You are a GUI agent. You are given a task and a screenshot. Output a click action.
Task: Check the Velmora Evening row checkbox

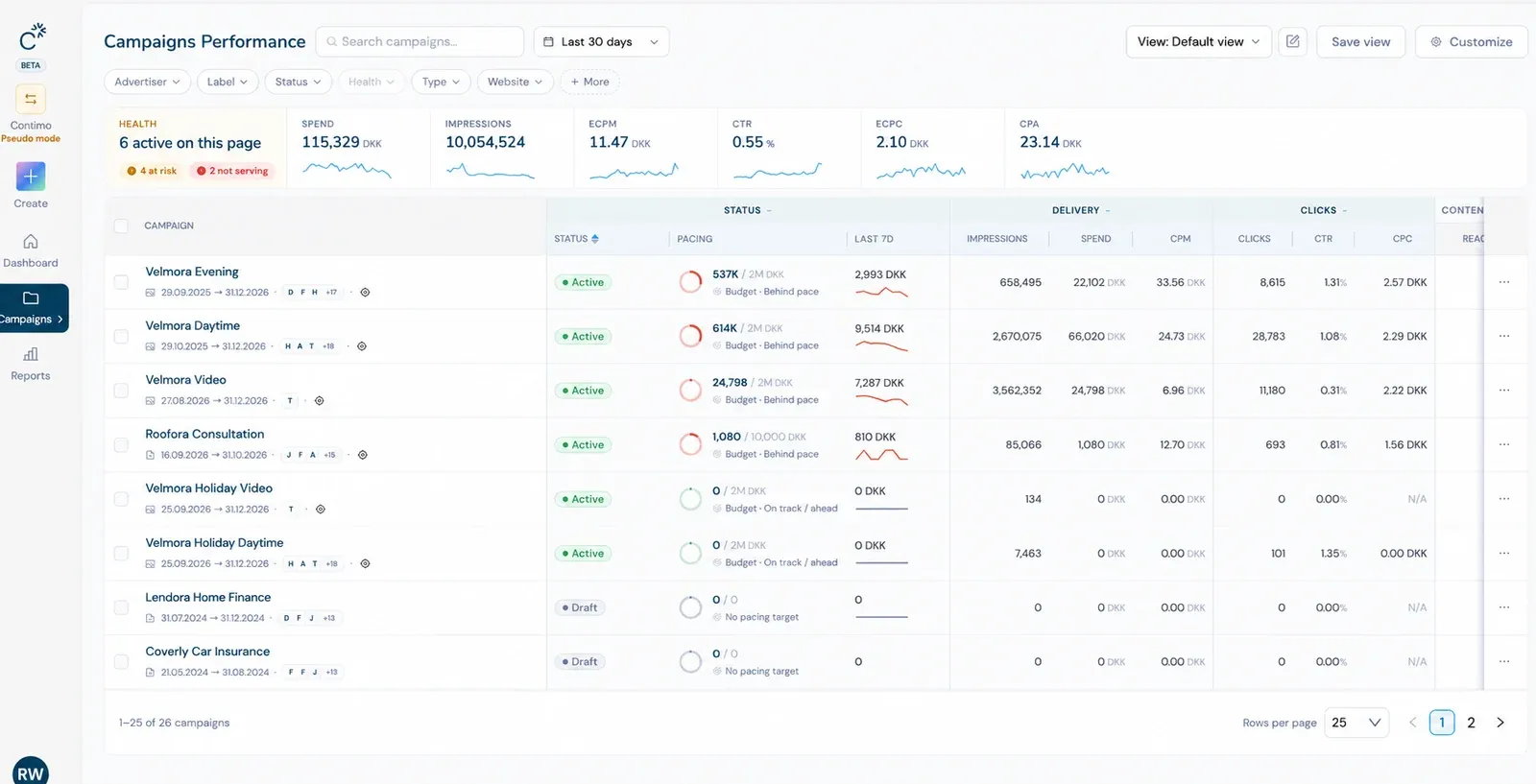(121, 282)
